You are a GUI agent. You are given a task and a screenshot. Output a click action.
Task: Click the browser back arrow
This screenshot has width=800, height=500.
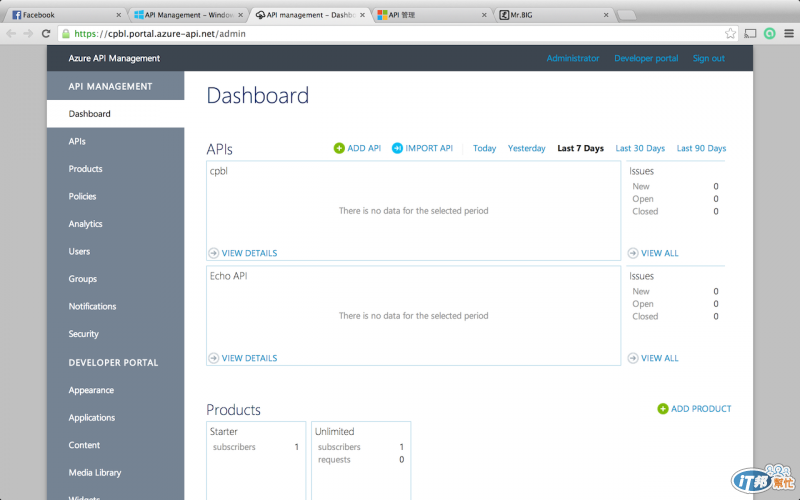point(11,34)
